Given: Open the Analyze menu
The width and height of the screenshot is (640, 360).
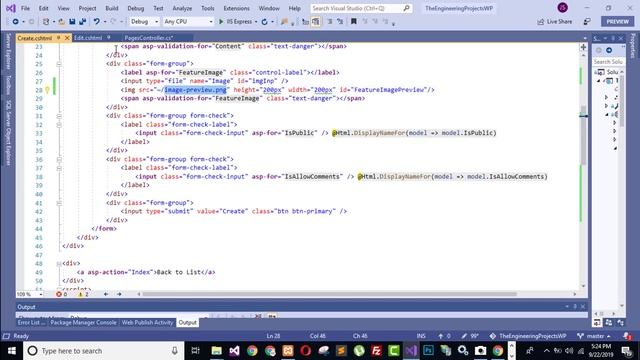Looking at the screenshot, I should point(182,8).
